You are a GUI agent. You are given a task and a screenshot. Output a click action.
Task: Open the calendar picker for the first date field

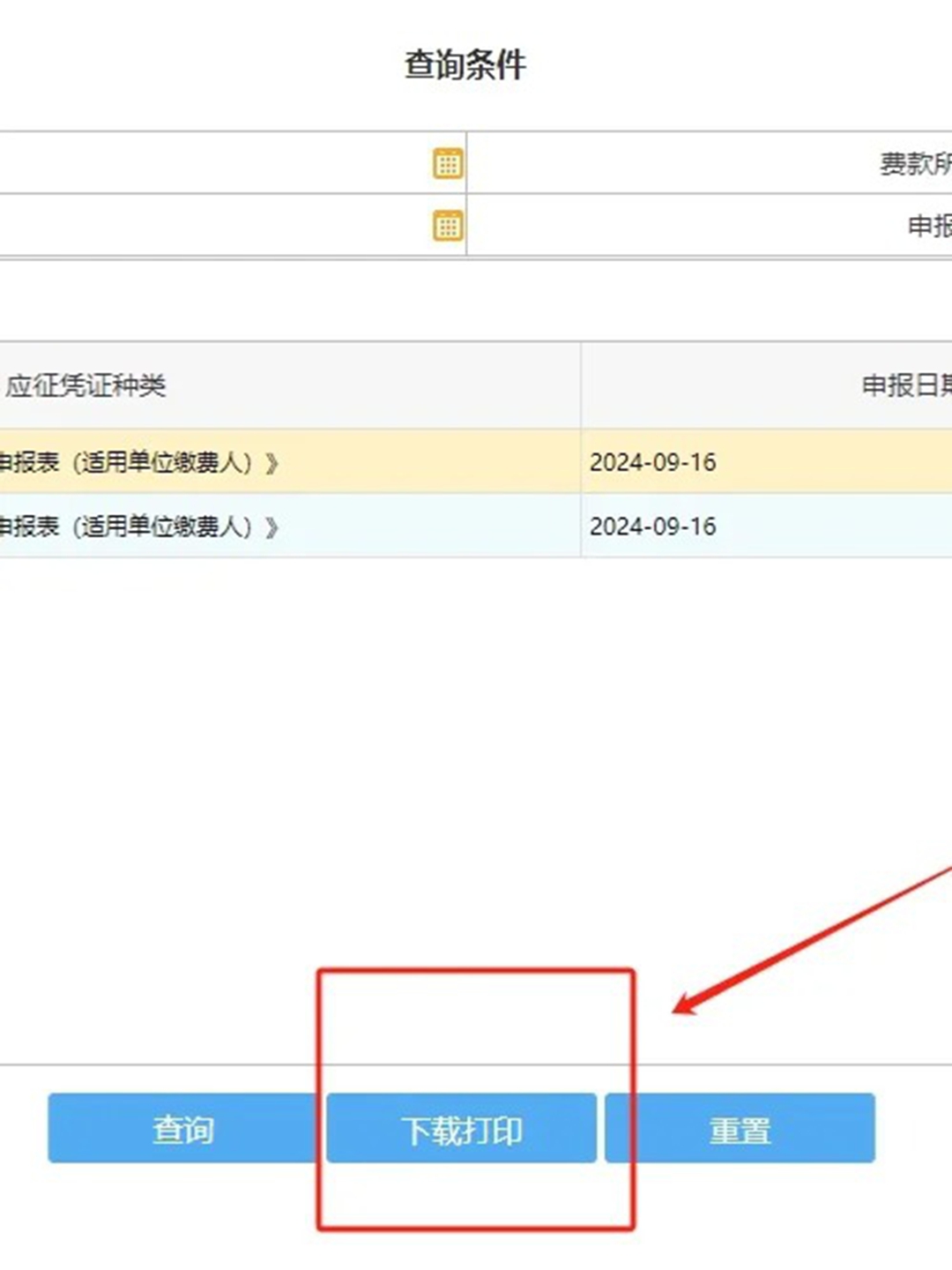[x=446, y=162]
